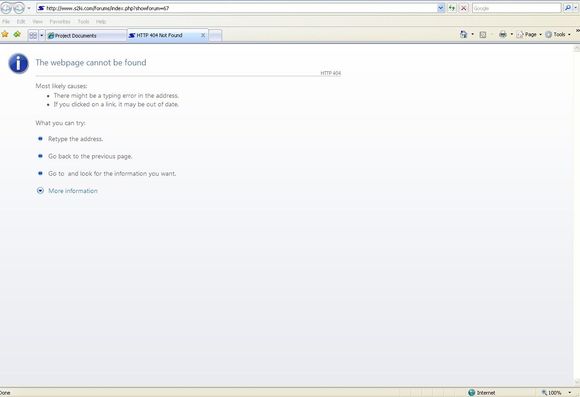Expand the More information section
The width and height of the screenshot is (580, 397).
[x=40, y=191]
